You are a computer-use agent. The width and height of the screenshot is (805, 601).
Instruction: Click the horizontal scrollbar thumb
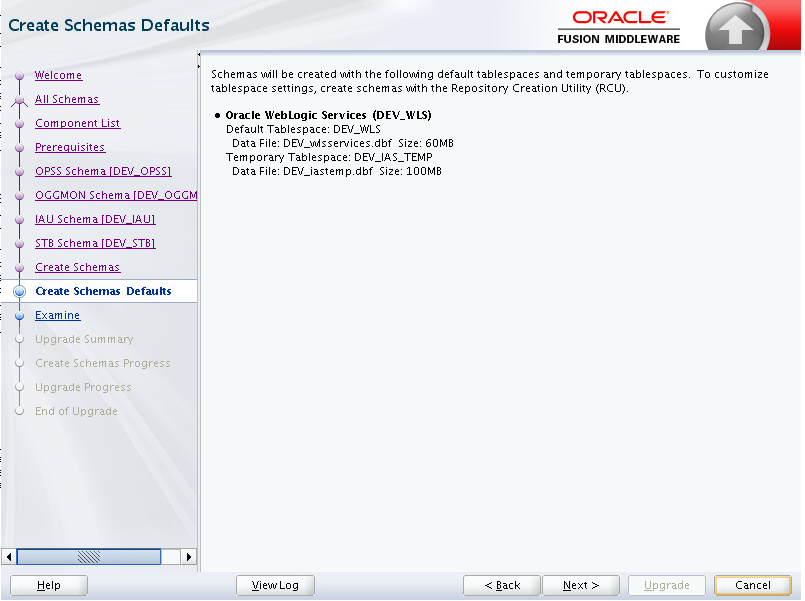[89, 556]
